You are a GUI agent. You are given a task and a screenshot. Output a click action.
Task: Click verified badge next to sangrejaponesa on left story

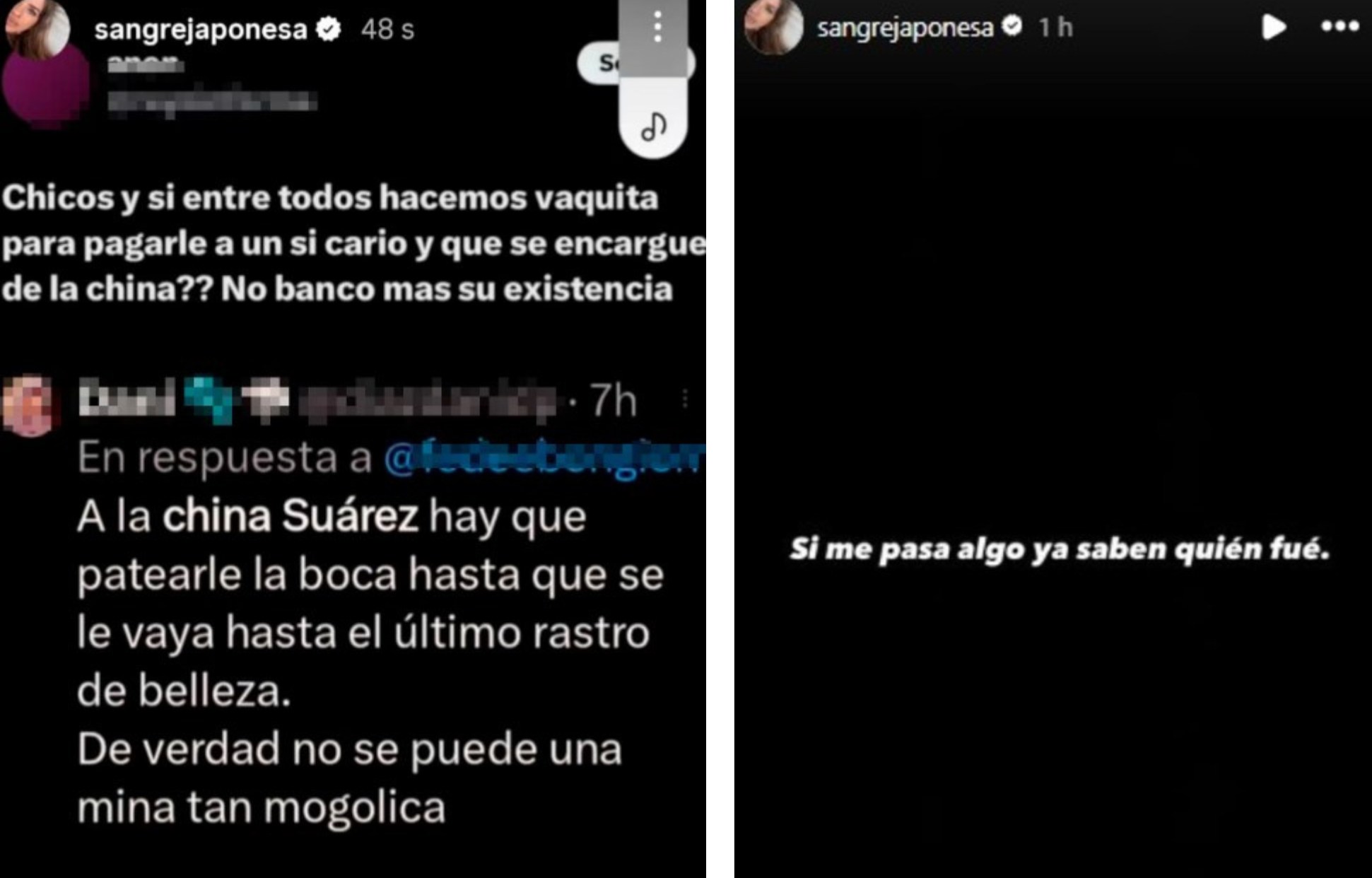pyautogui.click(x=328, y=29)
